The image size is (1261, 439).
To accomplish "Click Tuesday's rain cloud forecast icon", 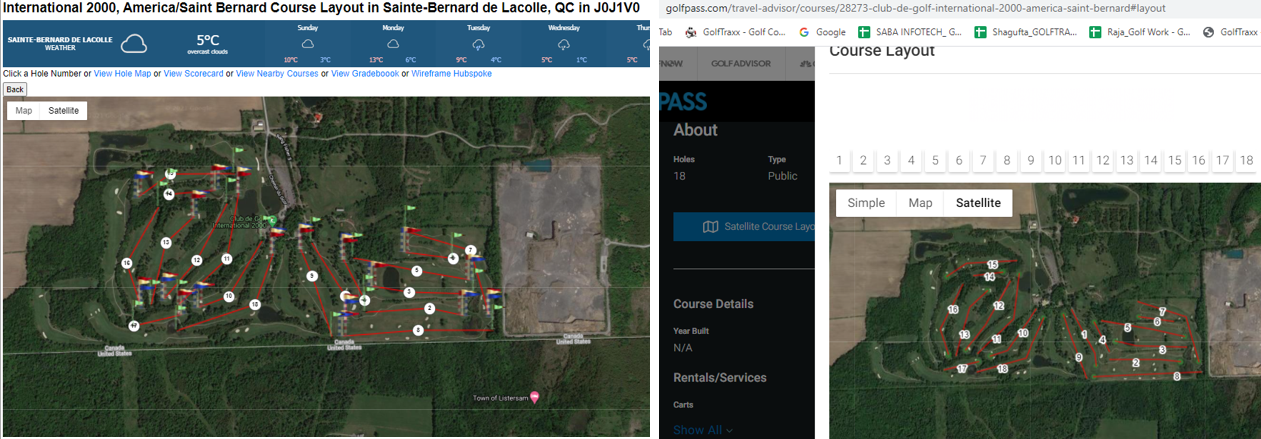I will (x=477, y=45).
